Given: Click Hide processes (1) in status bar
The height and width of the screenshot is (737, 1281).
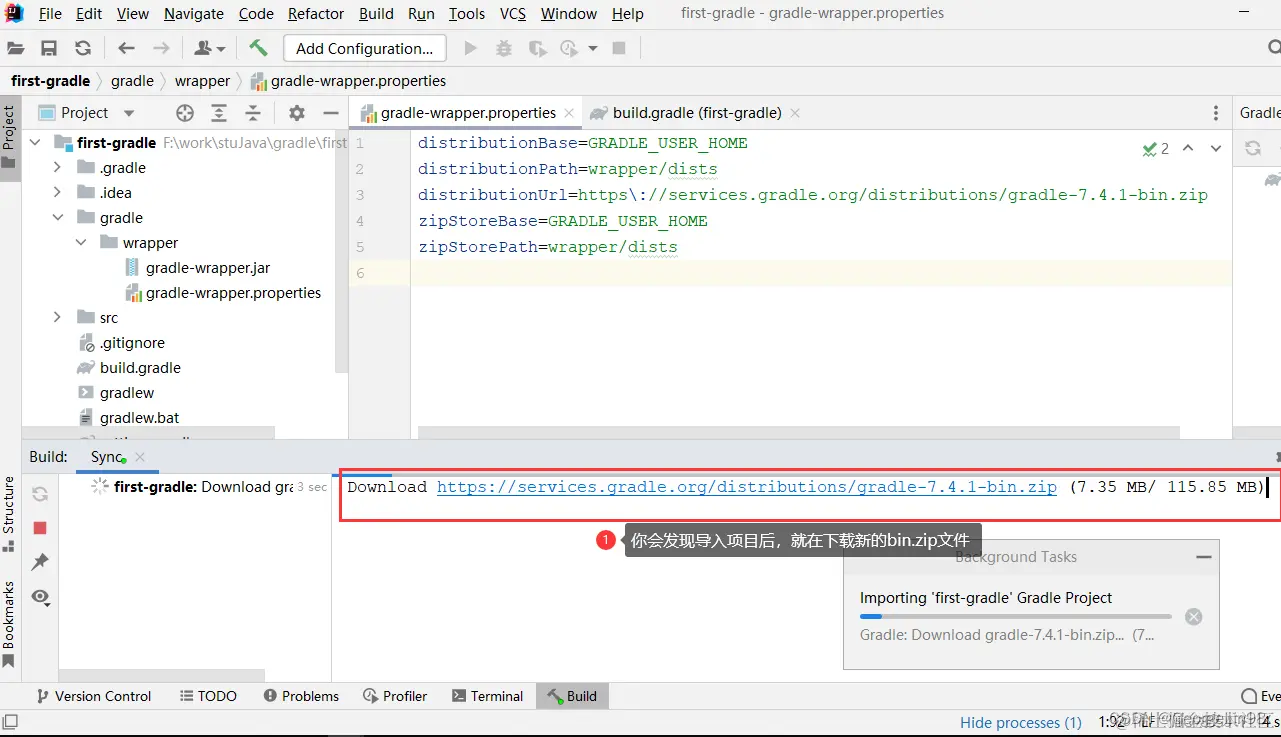Looking at the screenshot, I should [x=1021, y=722].
